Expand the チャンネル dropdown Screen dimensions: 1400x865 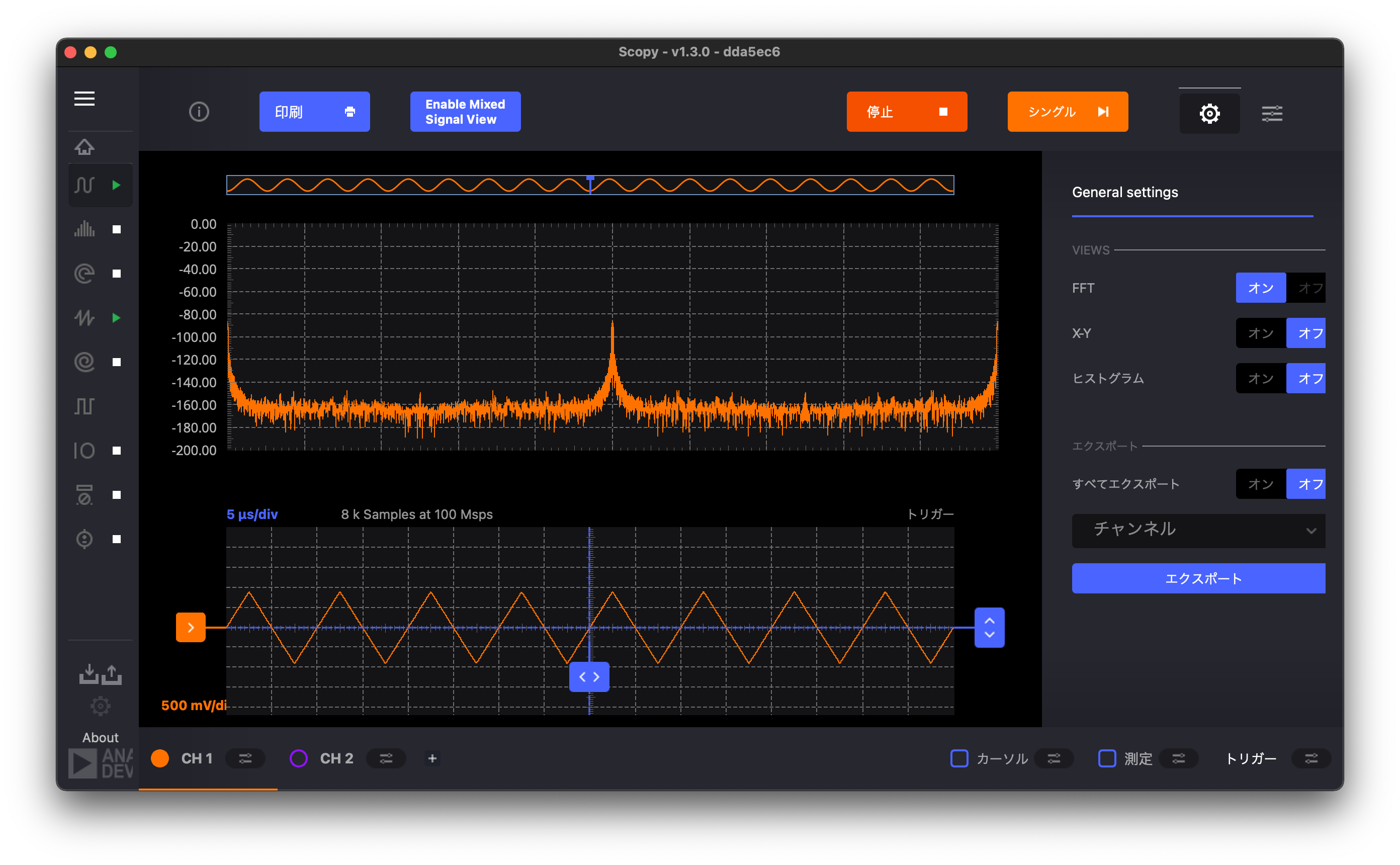[x=1198, y=531]
